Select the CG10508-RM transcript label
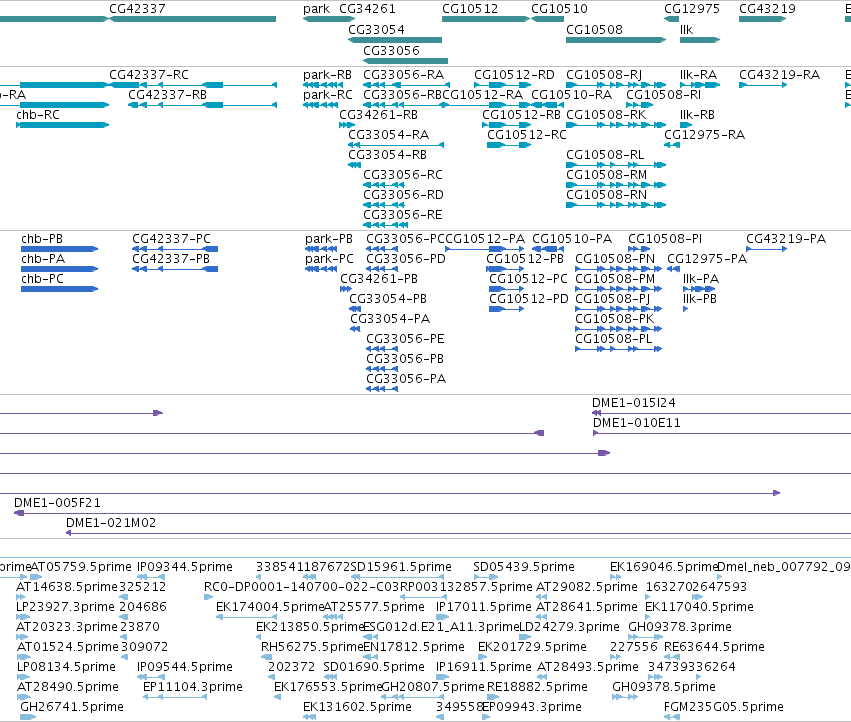 607,175
